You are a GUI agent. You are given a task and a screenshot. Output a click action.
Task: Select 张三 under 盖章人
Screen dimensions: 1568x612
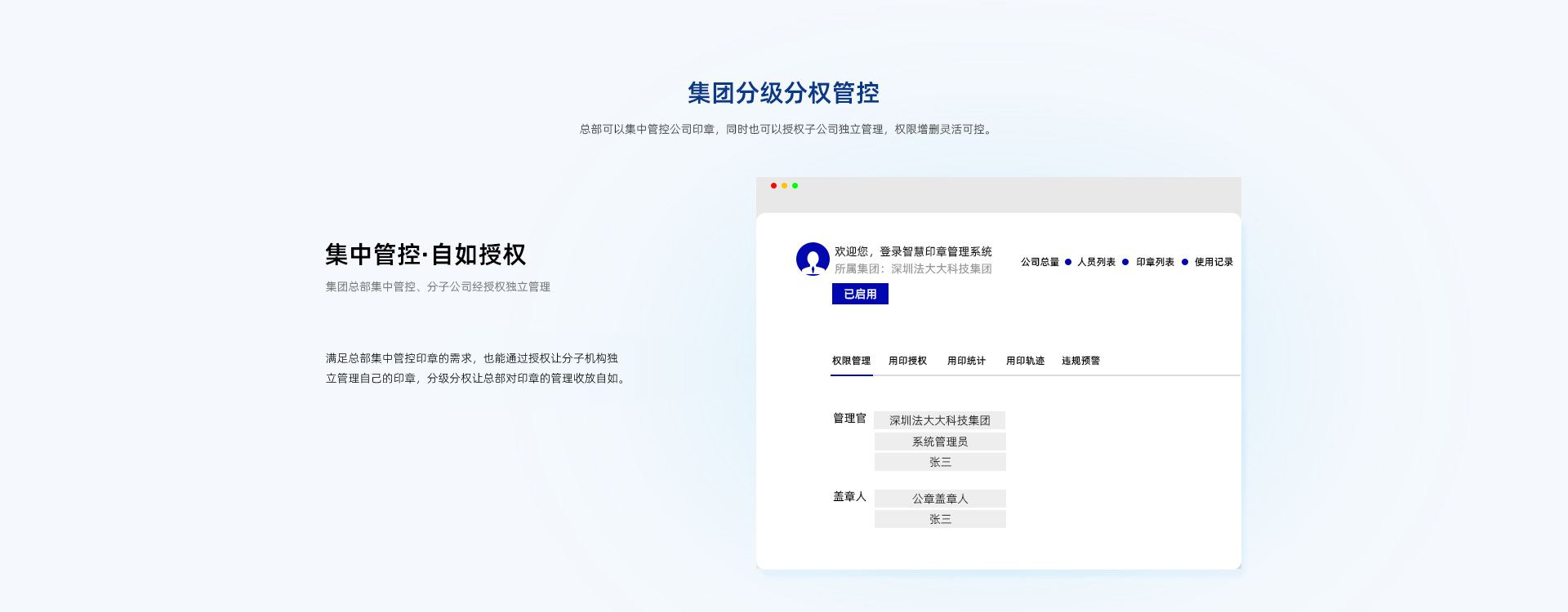[940, 519]
